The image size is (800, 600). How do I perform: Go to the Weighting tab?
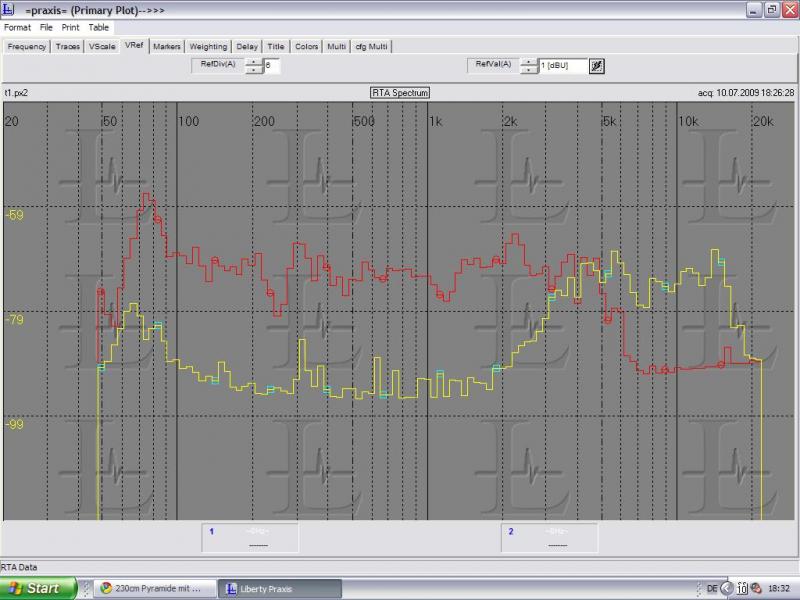[208, 47]
